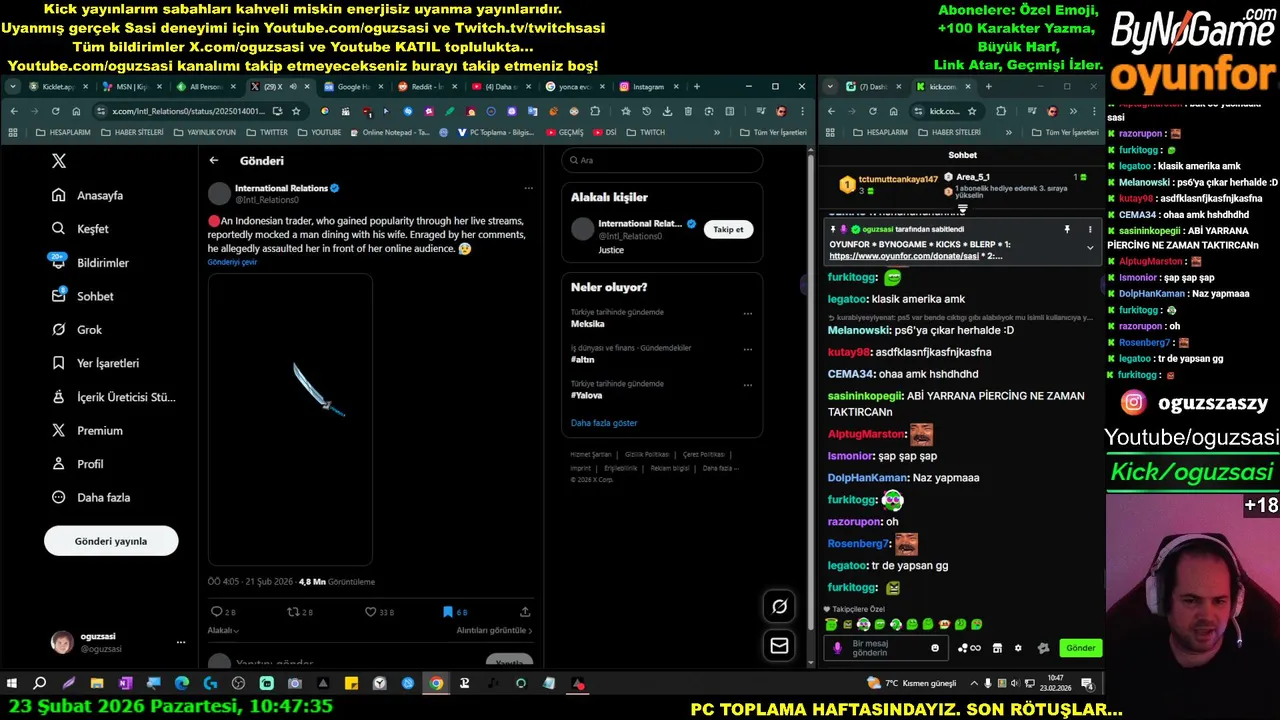Image resolution: width=1280 pixels, height=720 pixels.
Task: Toggle the bookmark icon on the post
Action: (x=448, y=612)
